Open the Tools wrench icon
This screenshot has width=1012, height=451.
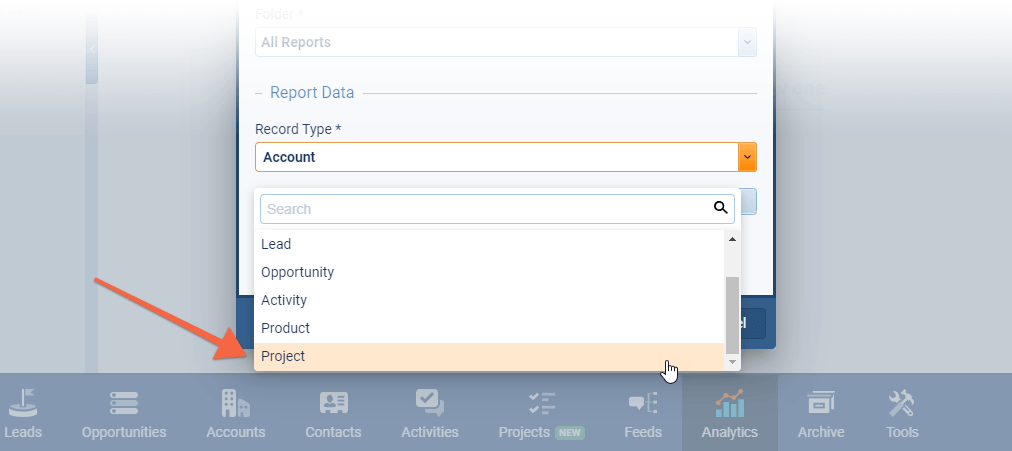(x=901, y=404)
